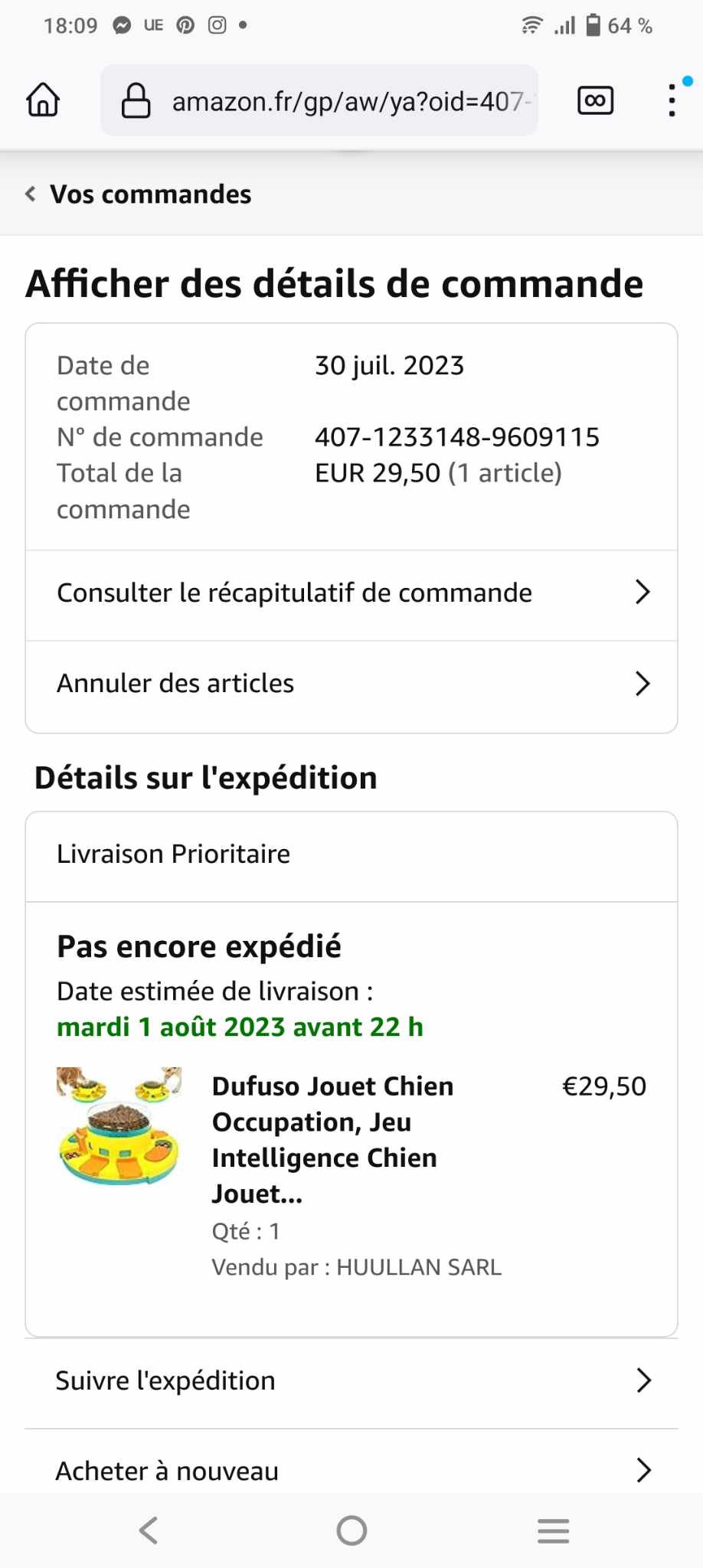Image resolution: width=703 pixels, height=1568 pixels.
Task: Tap the browser home icon
Action: 43,100
